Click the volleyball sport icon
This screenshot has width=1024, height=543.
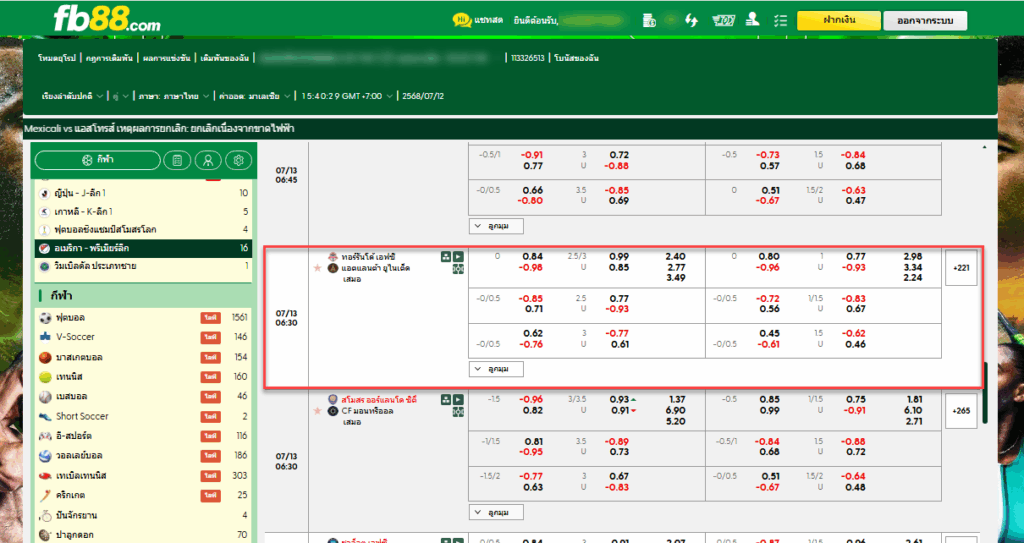click(45, 455)
